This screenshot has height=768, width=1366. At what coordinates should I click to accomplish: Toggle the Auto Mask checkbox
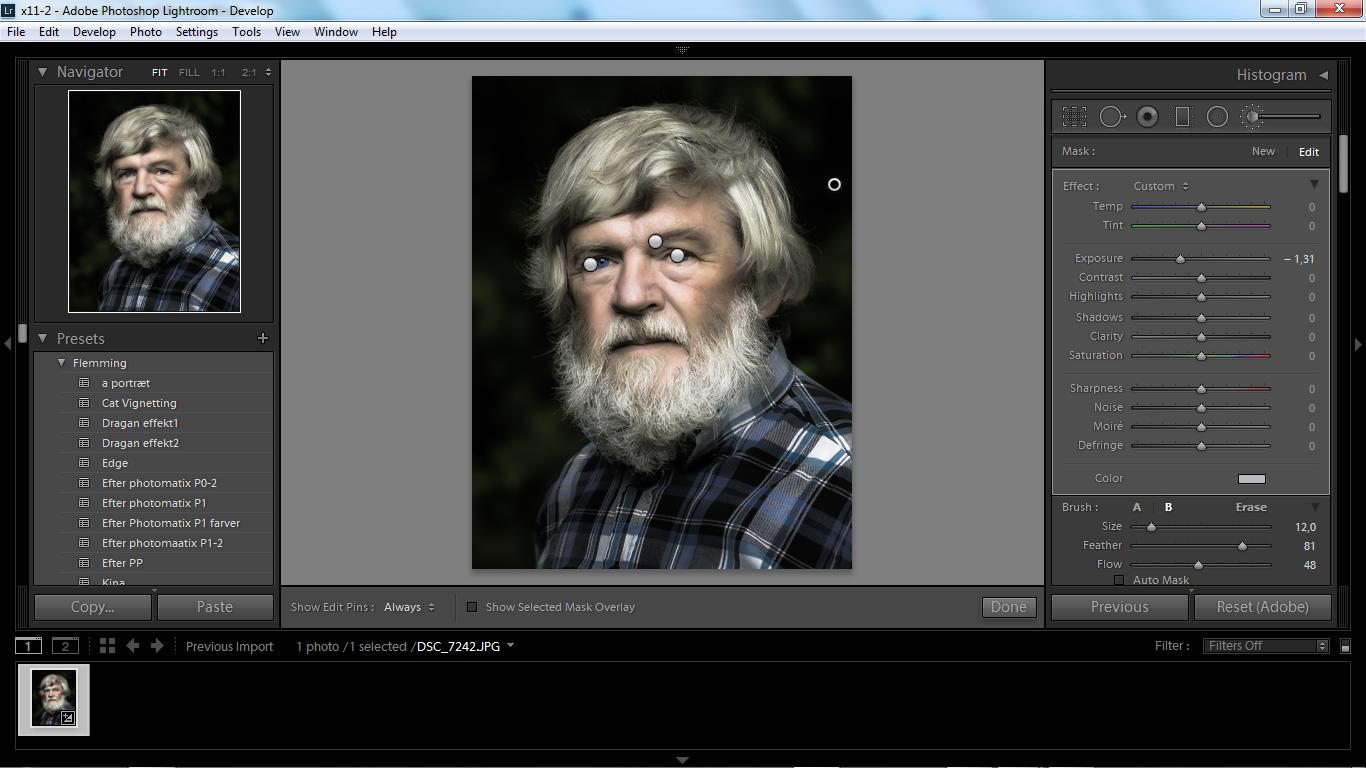(1119, 580)
